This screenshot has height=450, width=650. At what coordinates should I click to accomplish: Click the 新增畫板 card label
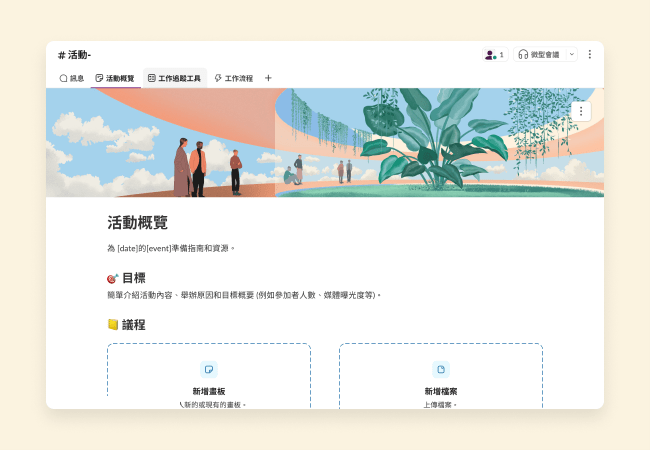[x=209, y=391]
